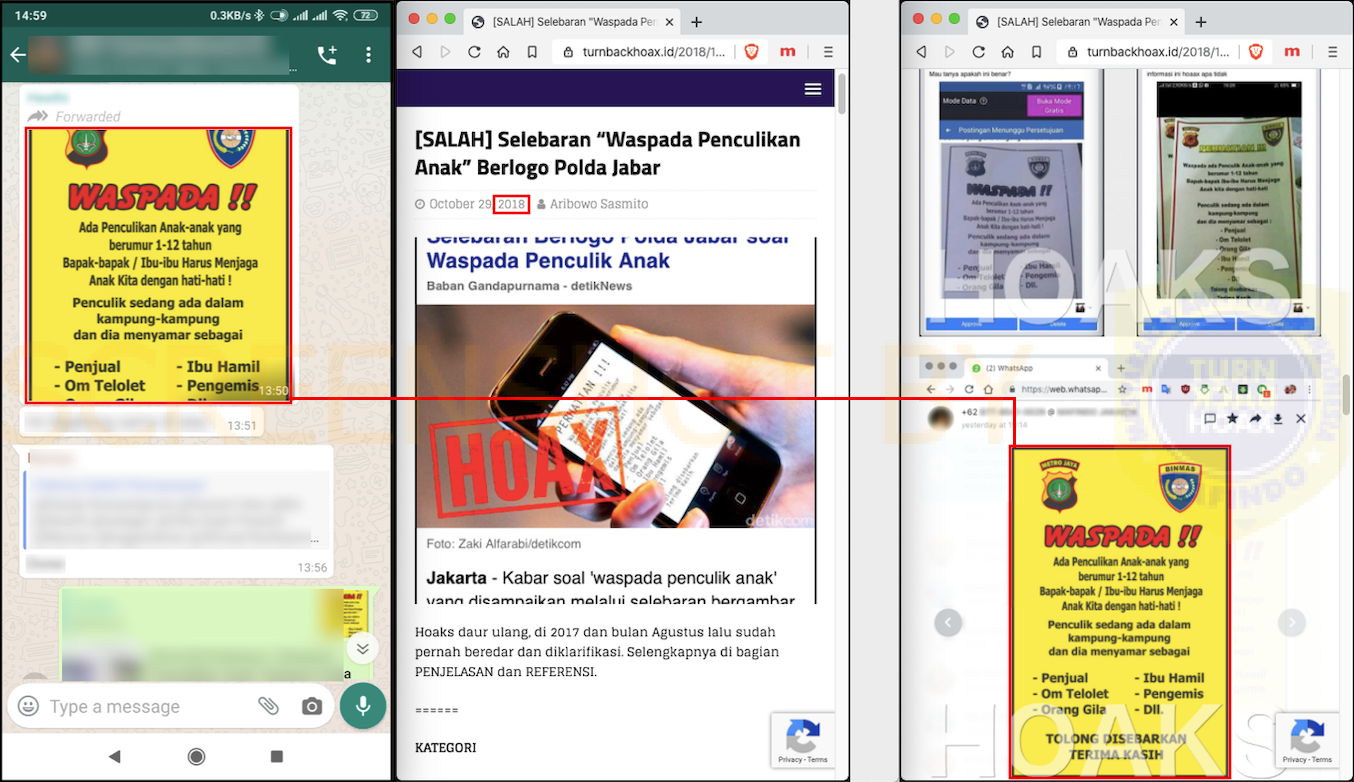Tap Android recent apps square button
1354x782 pixels.
click(277, 756)
